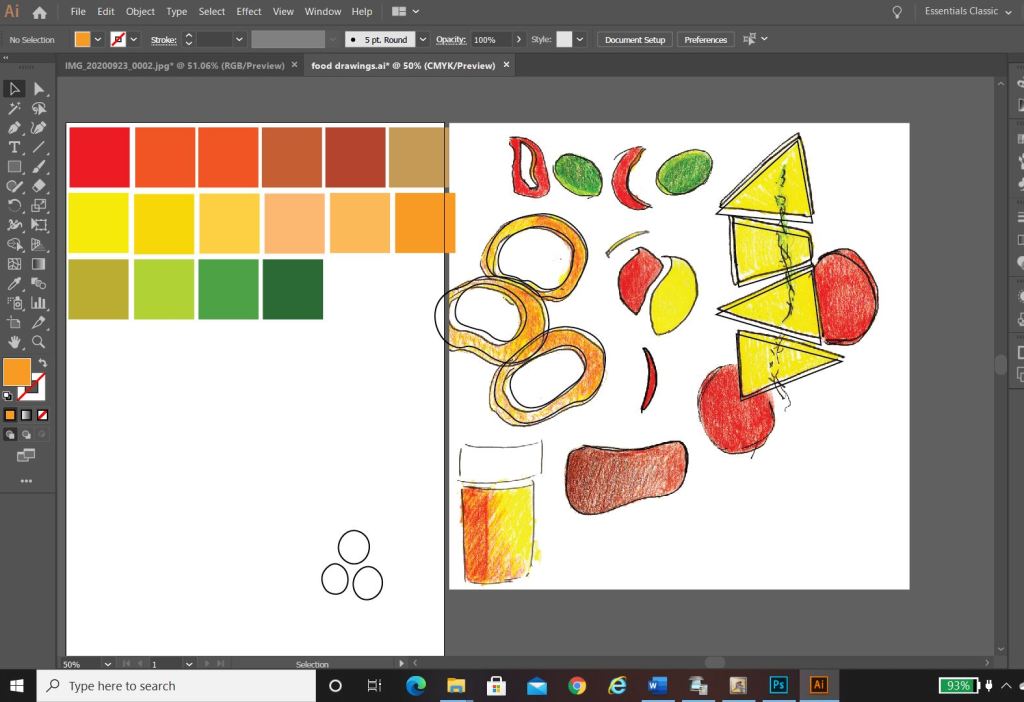The image size is (1024, 702).
Task: Click the Document Setup button
Action: (x=635, y=39)
